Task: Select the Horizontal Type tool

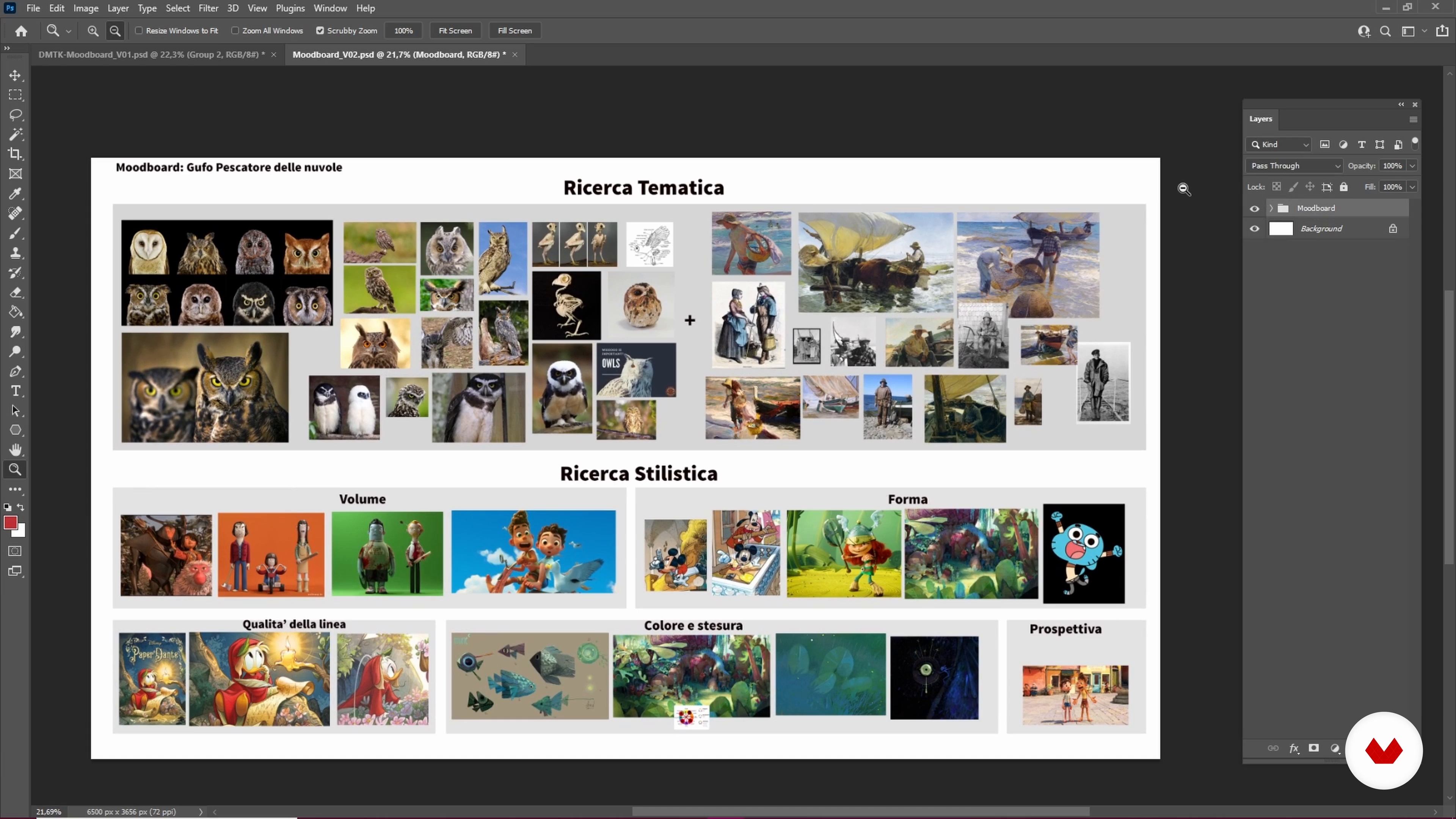Action: 15,391
